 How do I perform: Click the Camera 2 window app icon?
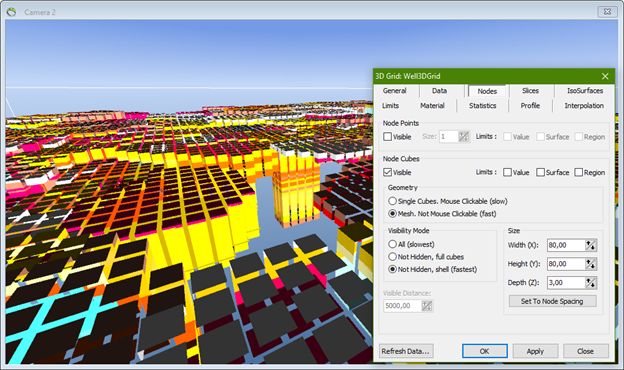(12, 12)
